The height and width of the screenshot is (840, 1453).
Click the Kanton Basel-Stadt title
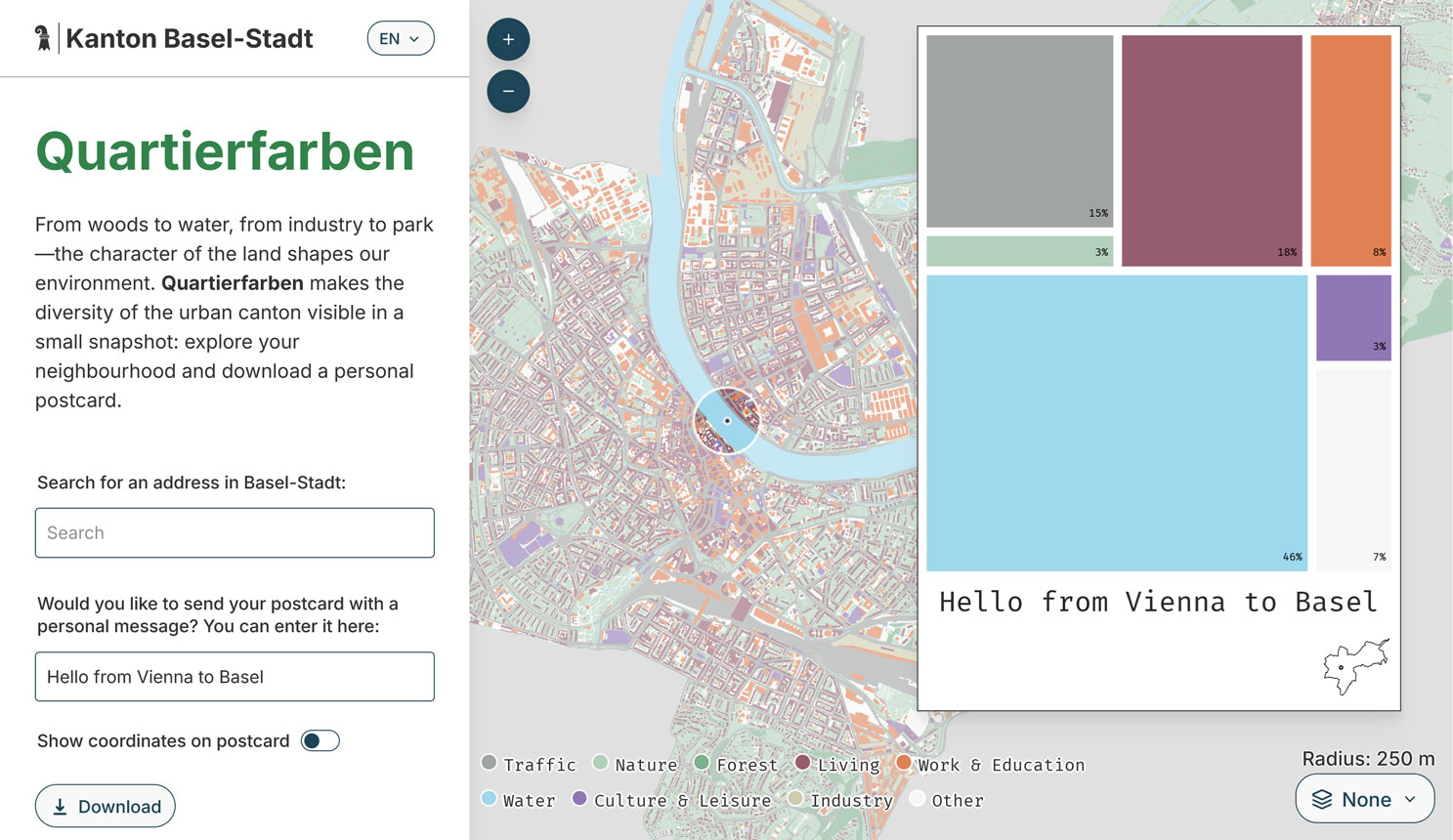190,38
